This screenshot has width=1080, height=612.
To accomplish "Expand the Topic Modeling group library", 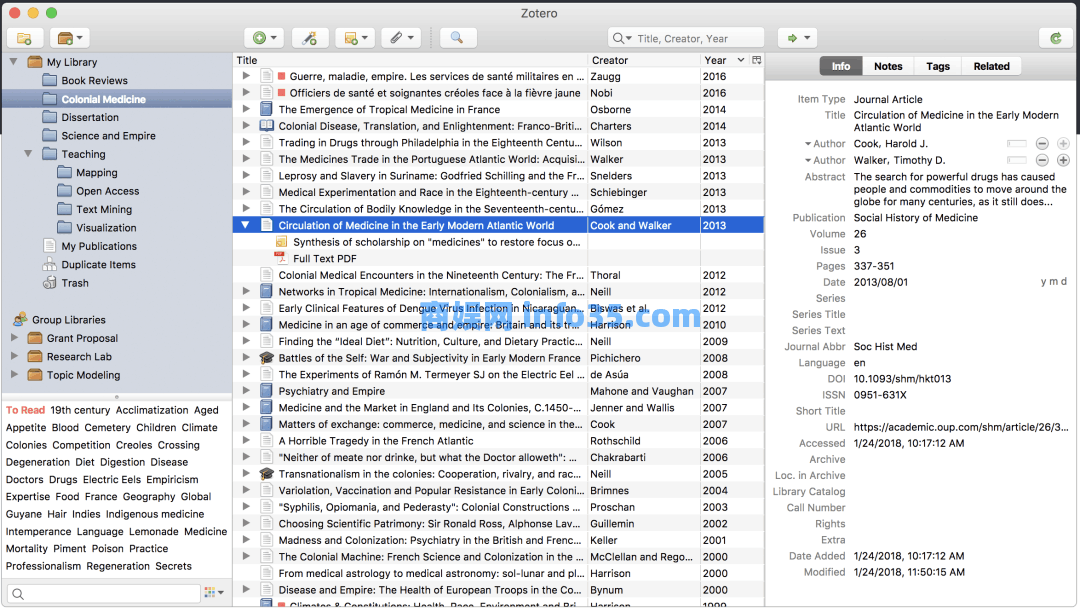I will 14,374.
